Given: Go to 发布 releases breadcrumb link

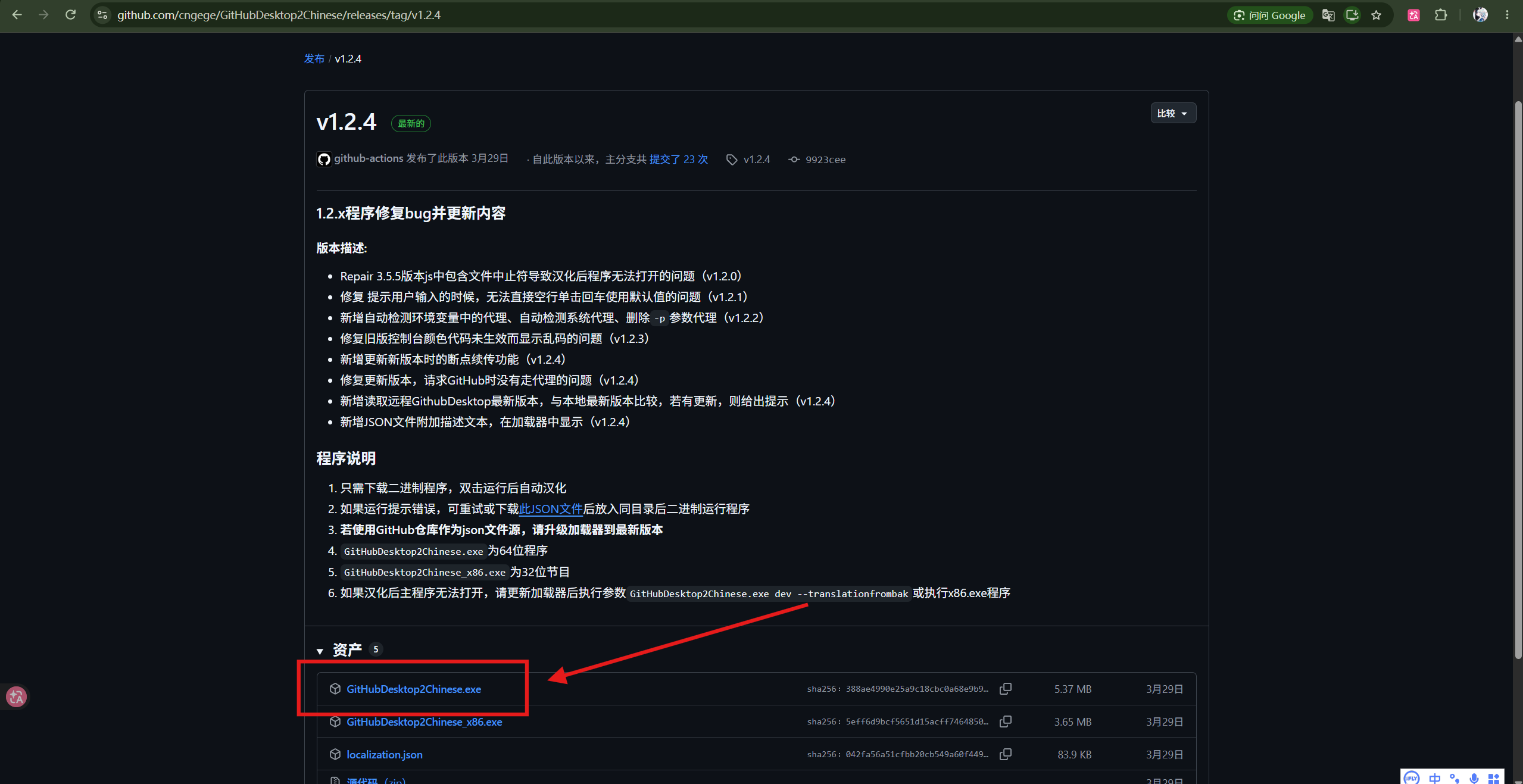Looking at the screenshot, I should (314, 58).
